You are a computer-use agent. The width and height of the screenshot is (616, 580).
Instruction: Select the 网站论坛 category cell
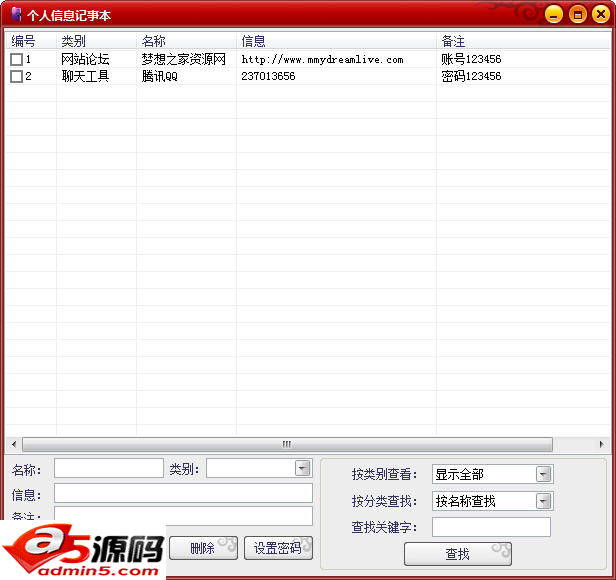point(85,59)
